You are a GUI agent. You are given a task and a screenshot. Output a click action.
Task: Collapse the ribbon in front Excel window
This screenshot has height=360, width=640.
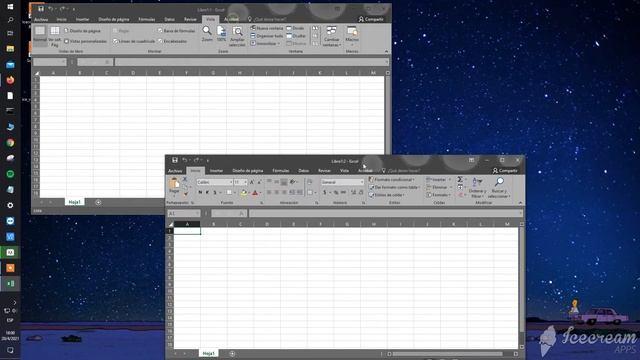click(x=520, y=203)
